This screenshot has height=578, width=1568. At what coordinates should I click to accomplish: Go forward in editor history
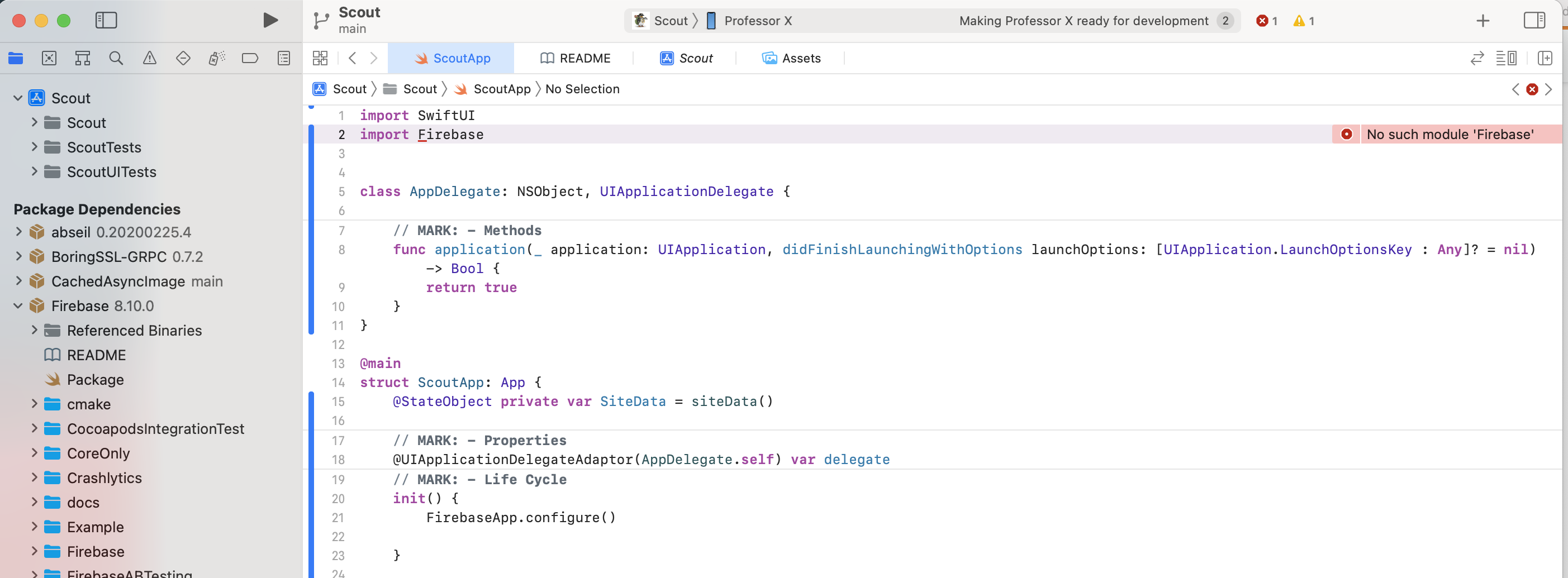tap(374, 59)
